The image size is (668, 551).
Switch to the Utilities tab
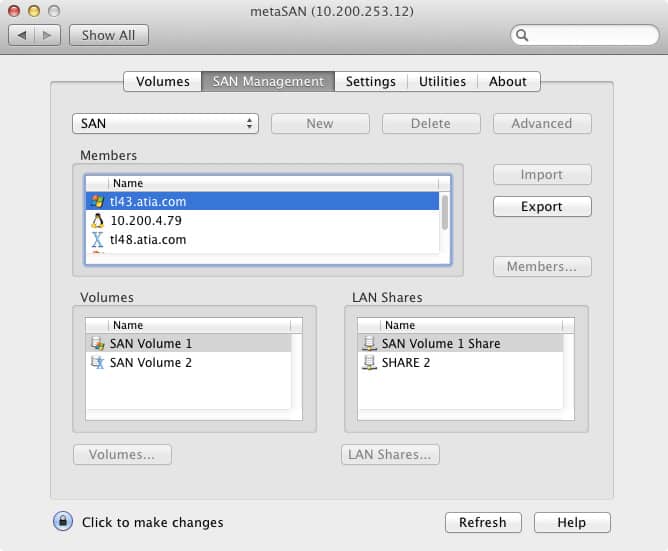coord(442,81)
